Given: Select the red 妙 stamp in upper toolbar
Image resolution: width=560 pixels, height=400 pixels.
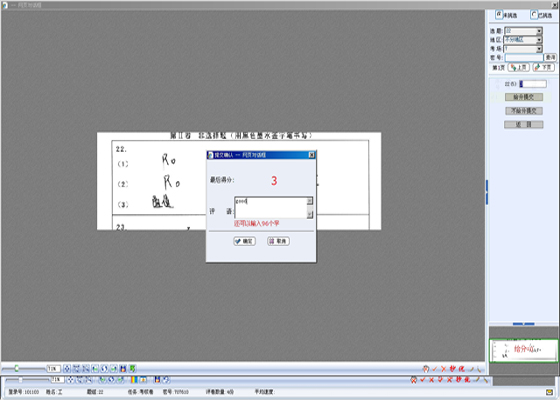Looking at the screenshot, I should click(452, 369).
